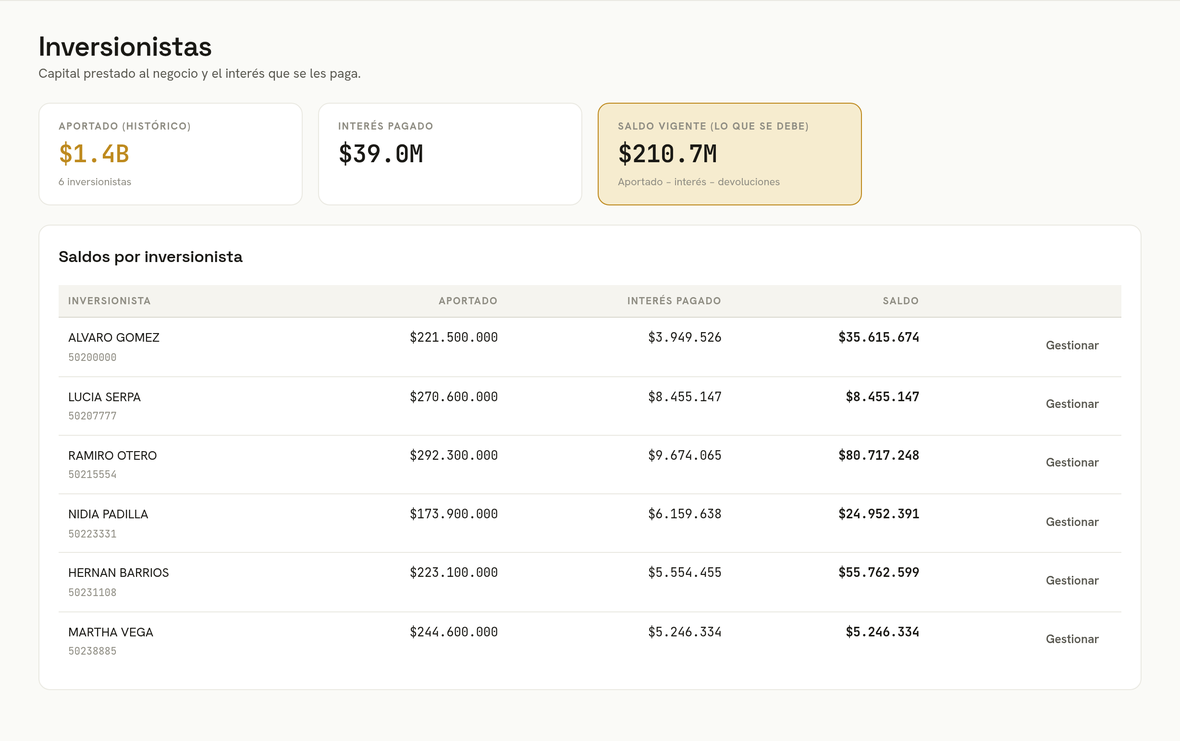Click Gestionar for Nidia Padilla

coord(1072,522)
